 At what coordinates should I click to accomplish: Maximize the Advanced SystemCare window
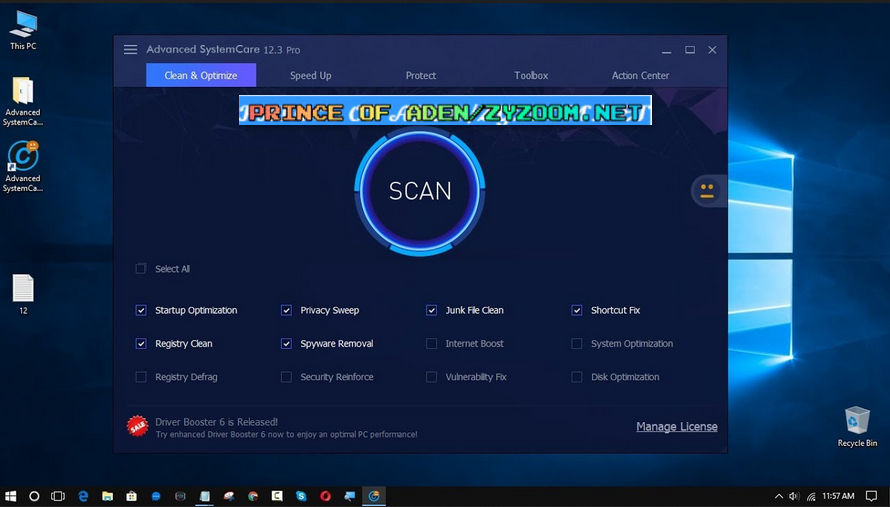coord(690,50)
